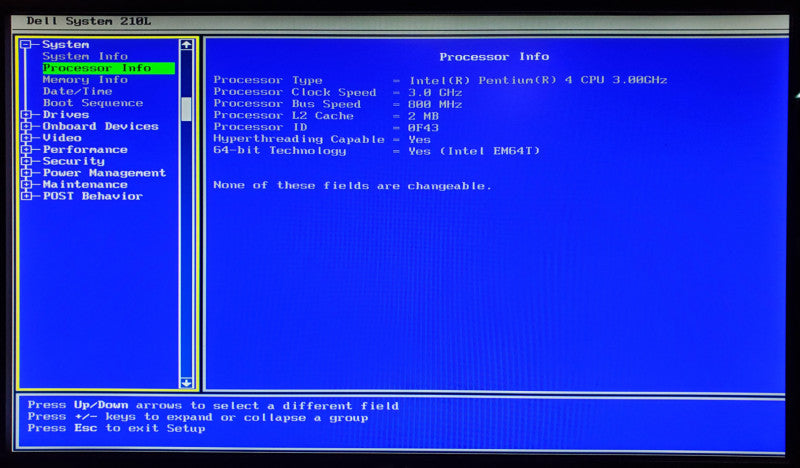This screenshot has width=800, height=468.
Task: Expand the Onboard Devices group
Action: point(27,126)
